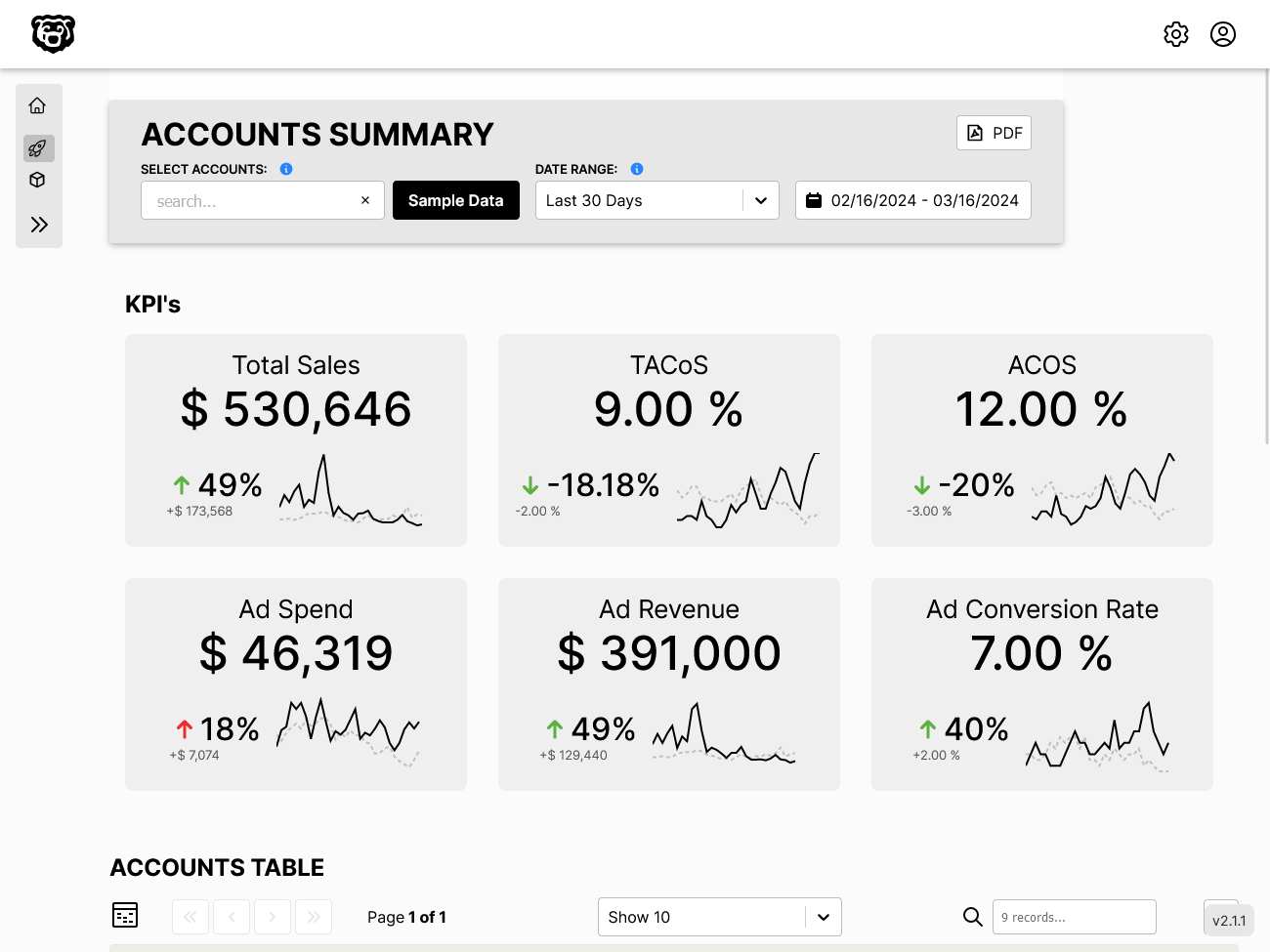Focus the accounts search input
The width and height of the screenshot is (1270, 952).
point(249,200)
